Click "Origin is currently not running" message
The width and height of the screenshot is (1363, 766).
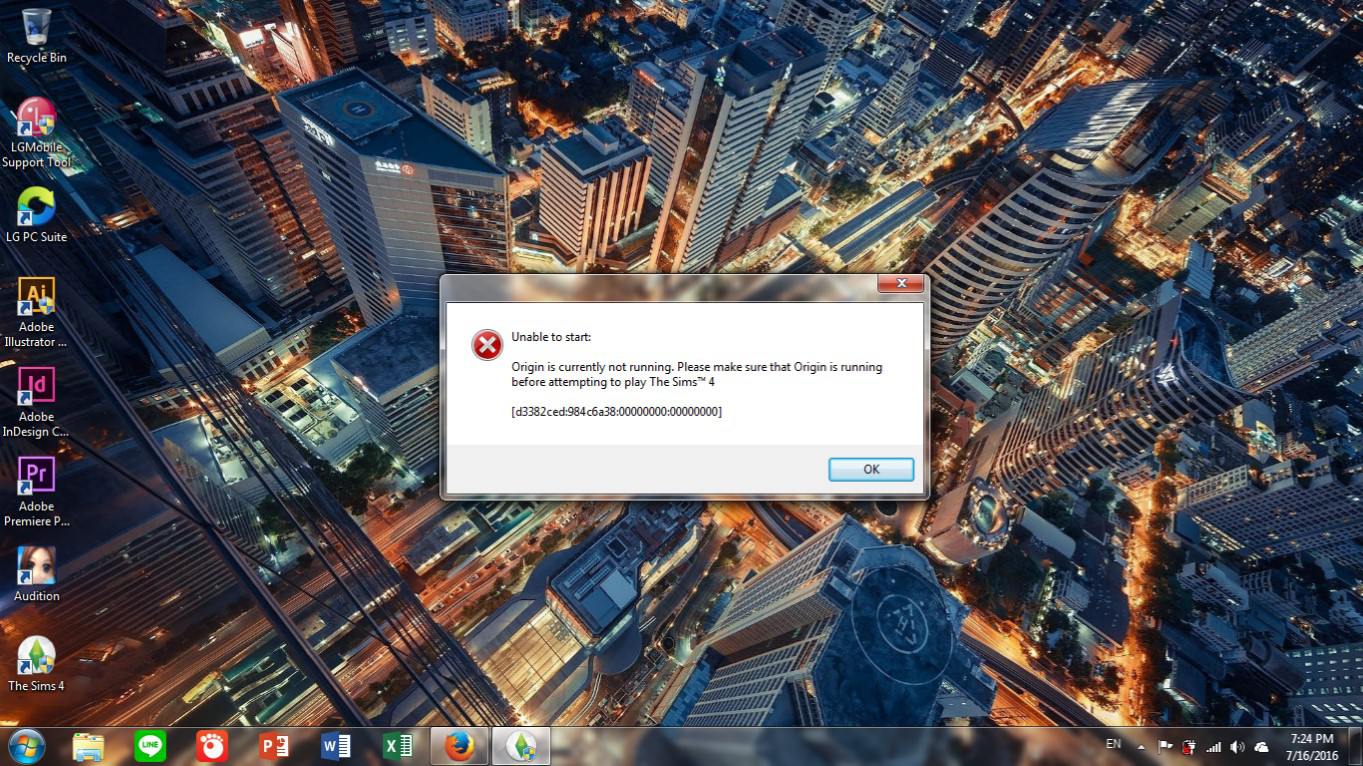(x=696, y=374)
